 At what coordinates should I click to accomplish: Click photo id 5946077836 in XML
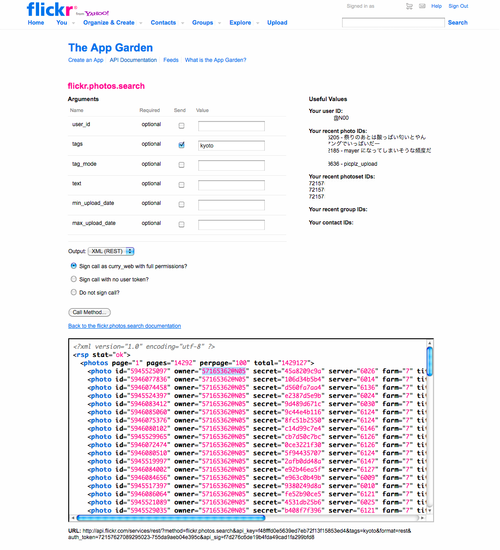(149, 380)
